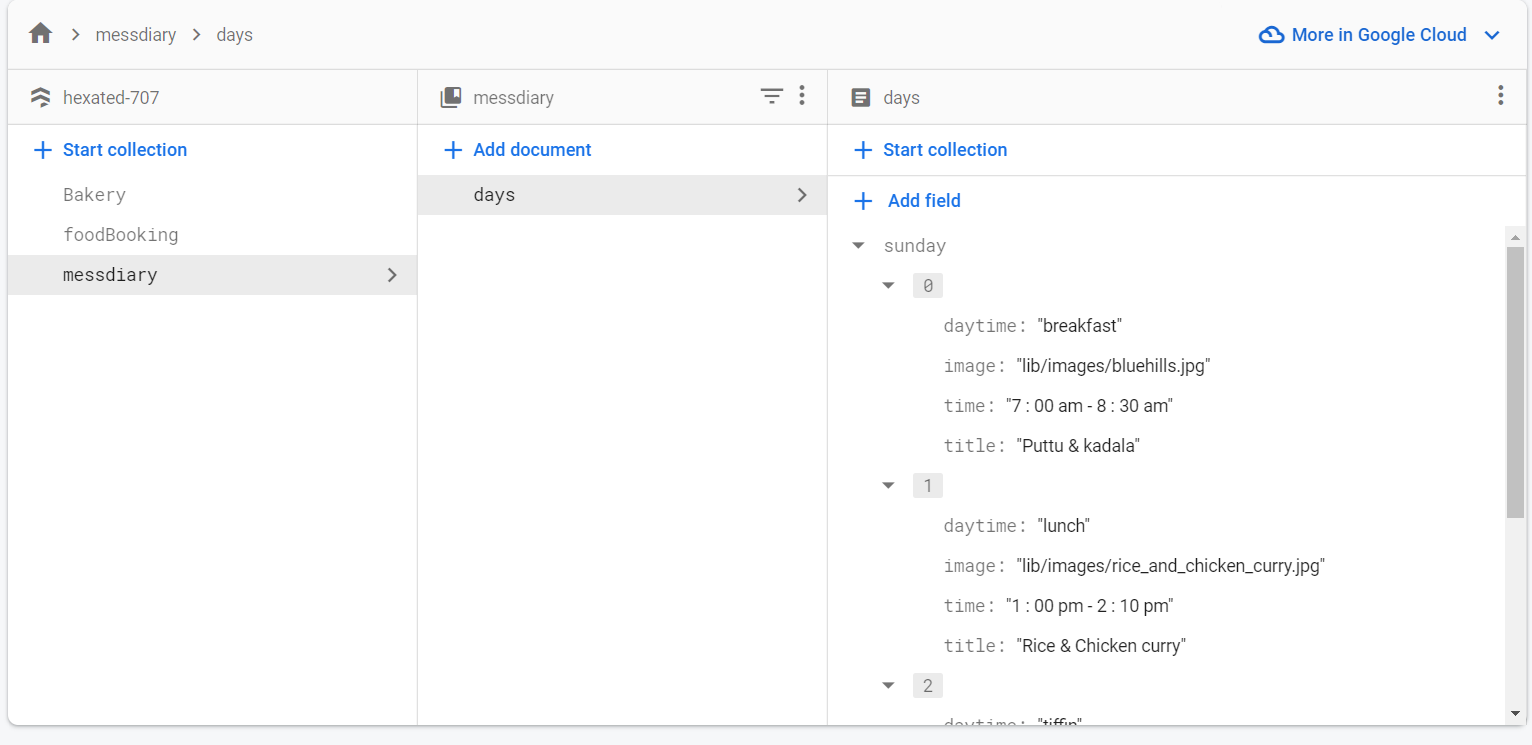
Task: Click the chevron on messdiary row
Action: click(392, 275)
